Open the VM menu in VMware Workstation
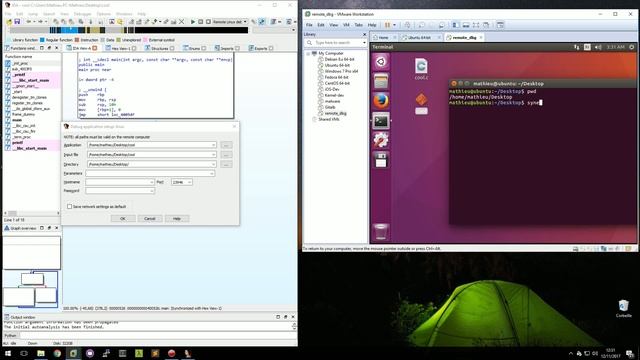Image resolution: width=640 pixels, height=360 pixels. click(x=346, y=25)
